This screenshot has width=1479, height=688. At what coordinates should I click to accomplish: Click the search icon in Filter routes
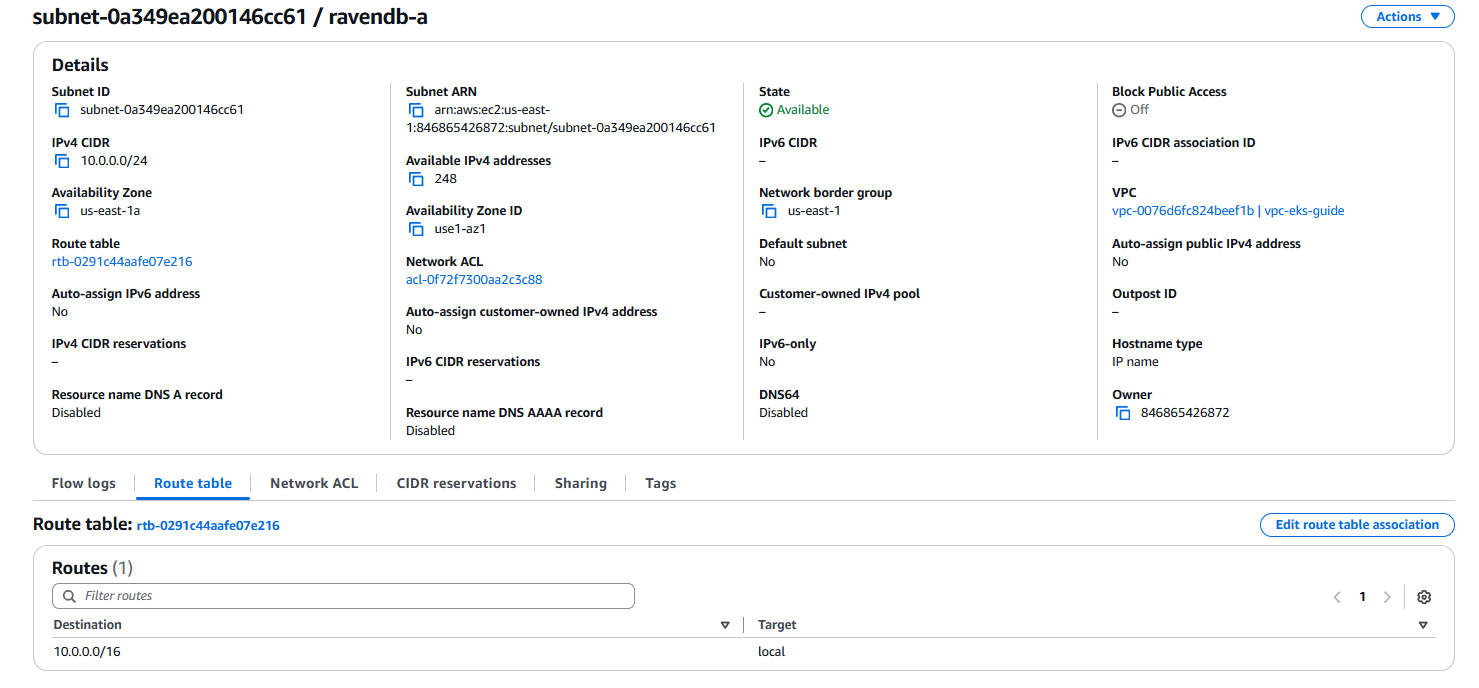(x=69, y=596)
